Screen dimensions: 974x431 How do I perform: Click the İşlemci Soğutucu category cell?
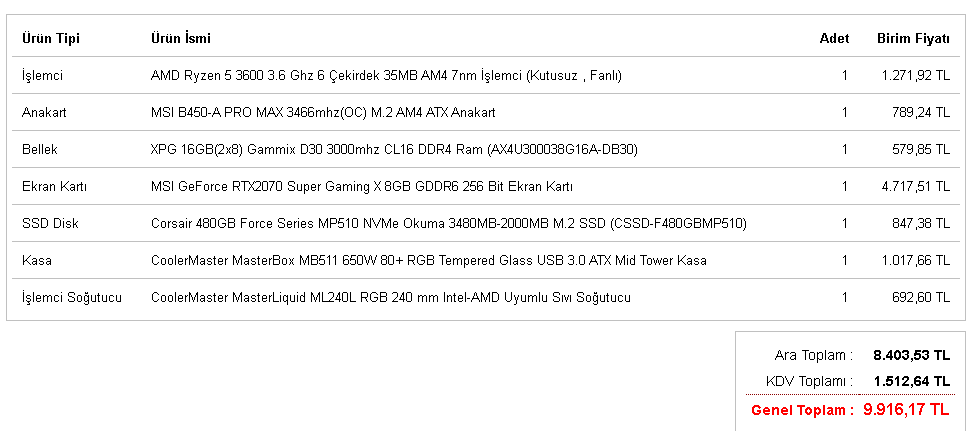[72, 297]
